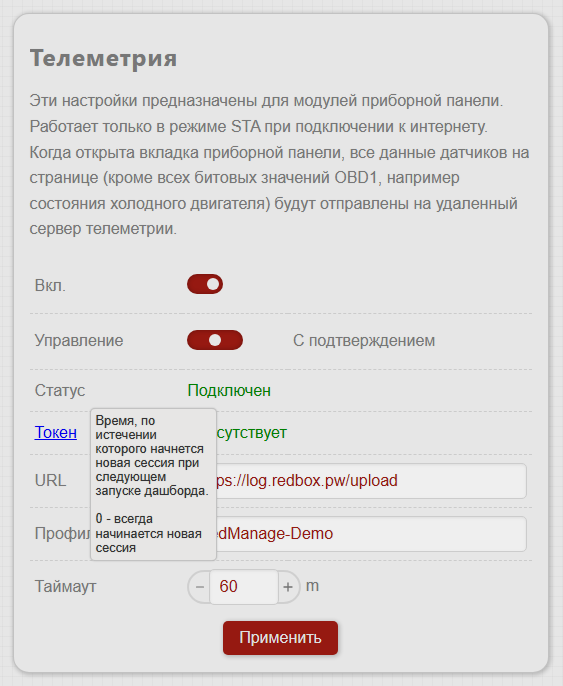Toggle the Вкл. telemetry switch

tap(205, 284)
